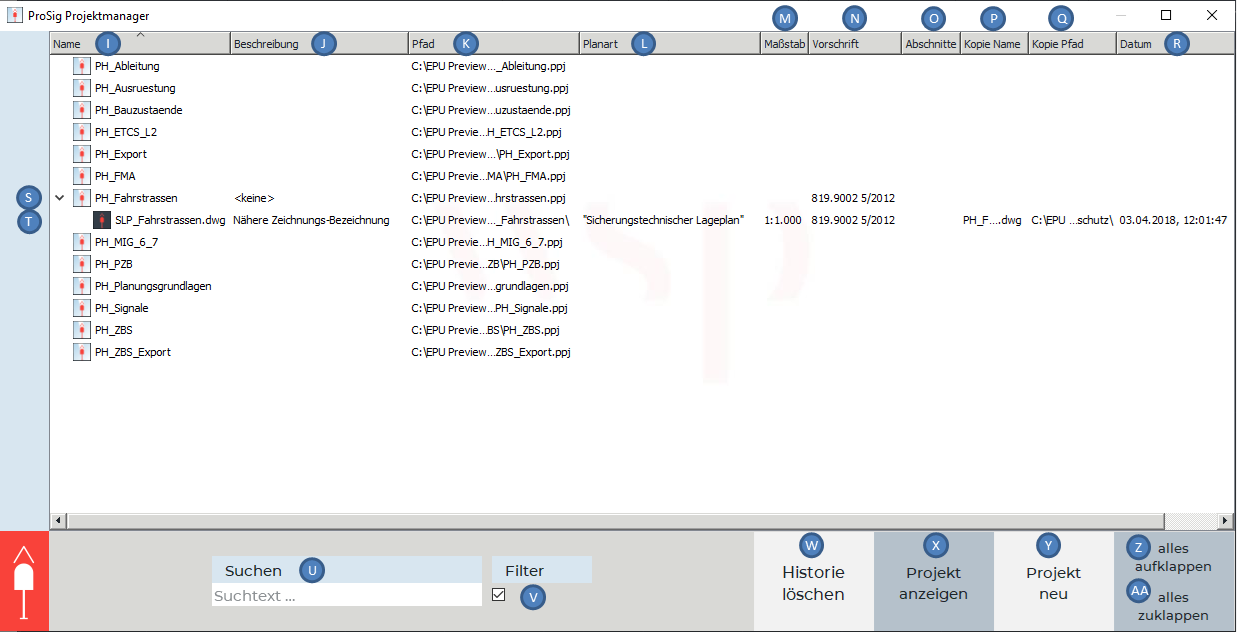Select the PH_ZBS_Export row name
Viewport: 1238px width, 632px height.
coord(133,352)
